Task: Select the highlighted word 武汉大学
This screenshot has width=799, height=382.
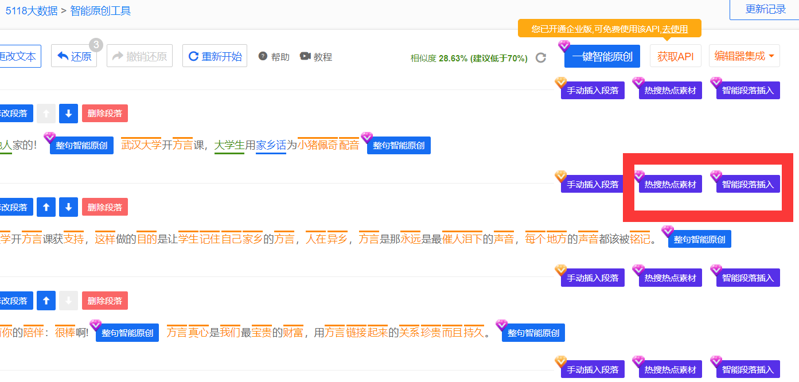Action: tap(141, 145)
